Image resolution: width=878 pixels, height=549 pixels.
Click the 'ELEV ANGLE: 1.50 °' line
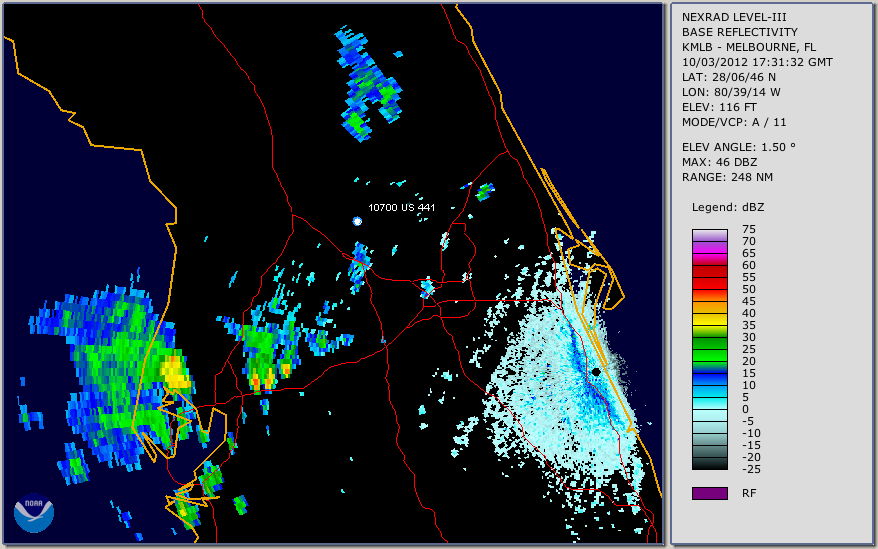738,147
